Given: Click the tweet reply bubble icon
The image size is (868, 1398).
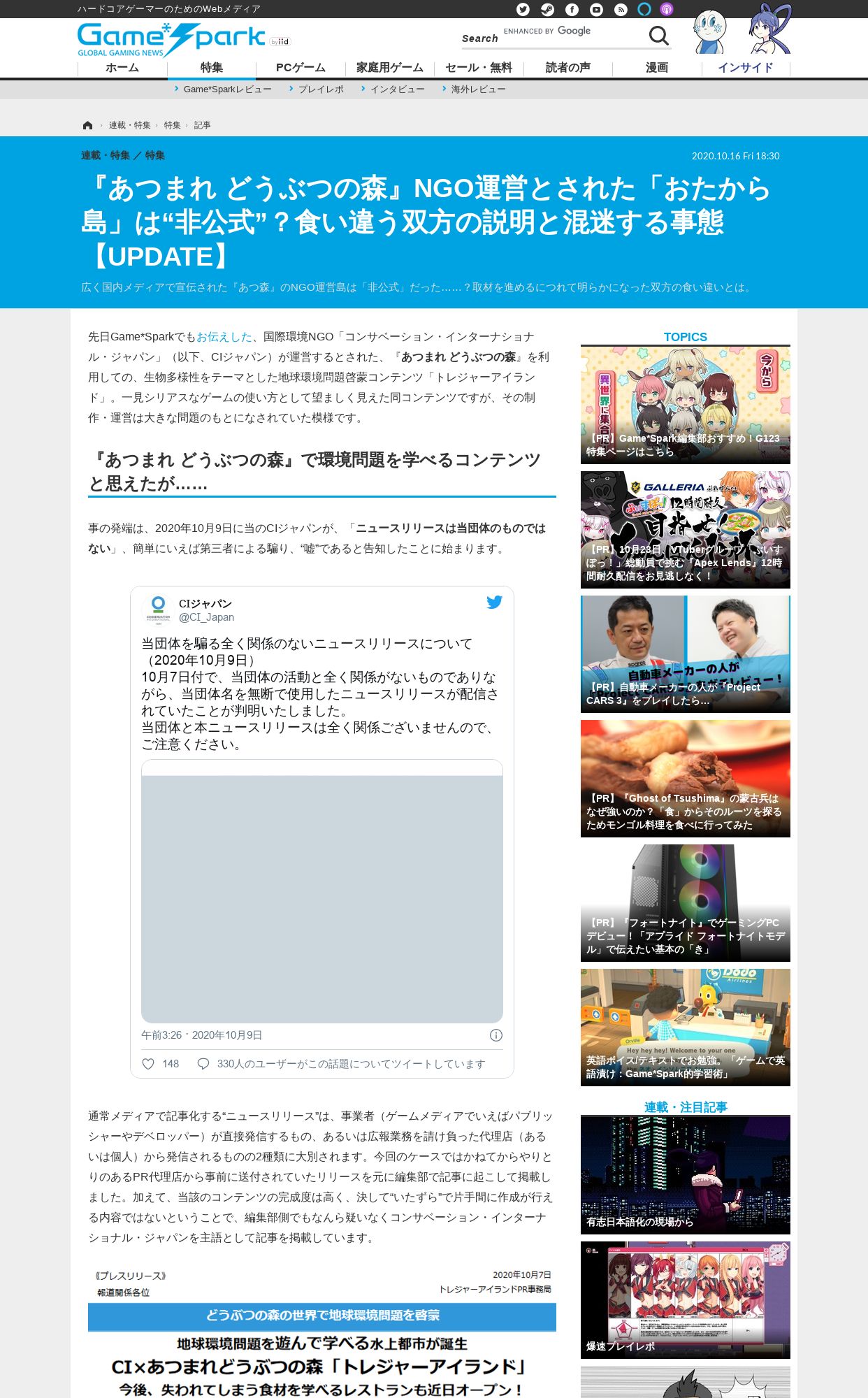Looking at the screenshot, I should pos(203,1064).
